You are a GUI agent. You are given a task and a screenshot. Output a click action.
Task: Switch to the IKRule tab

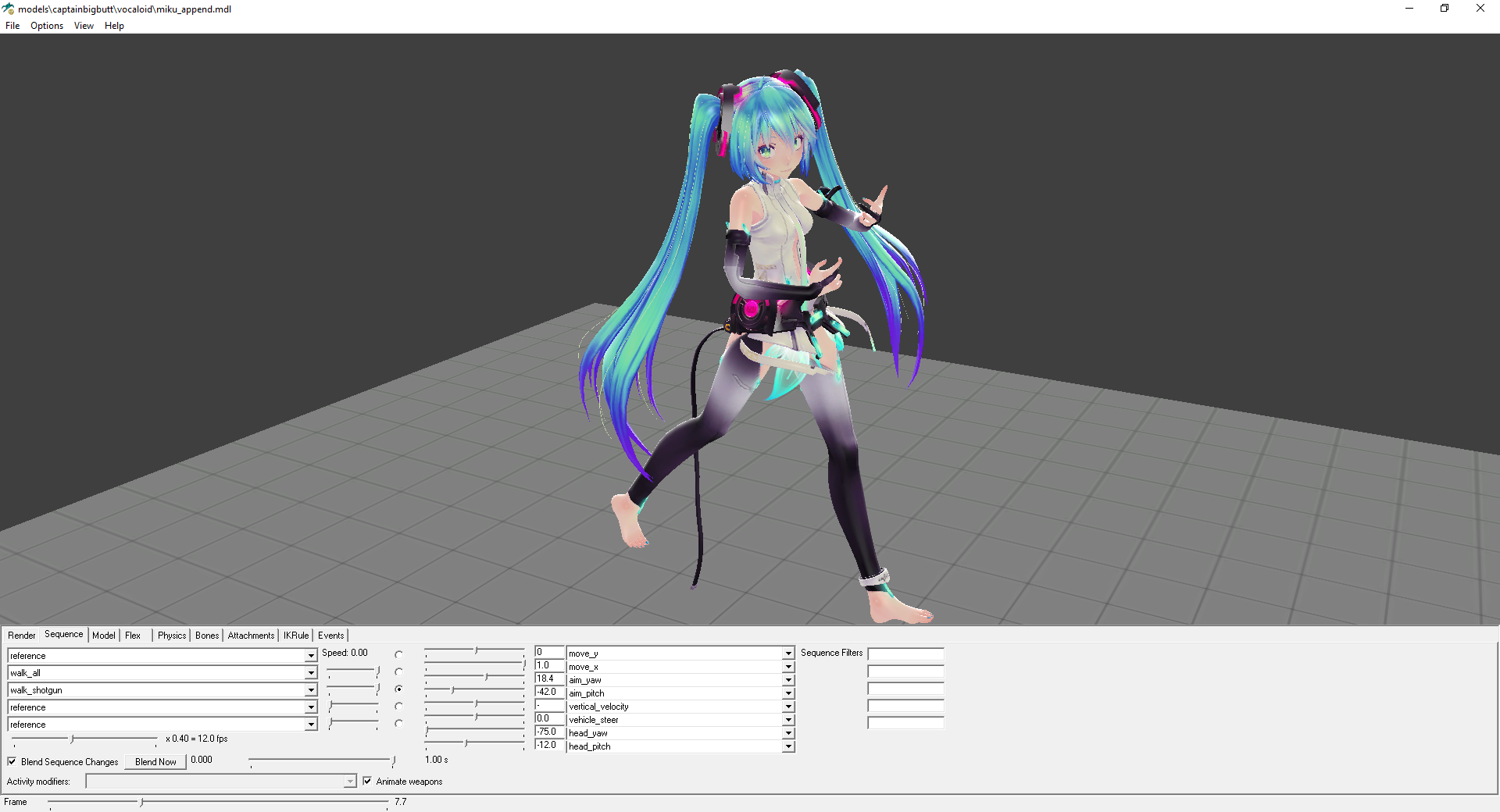pos(296,636)
